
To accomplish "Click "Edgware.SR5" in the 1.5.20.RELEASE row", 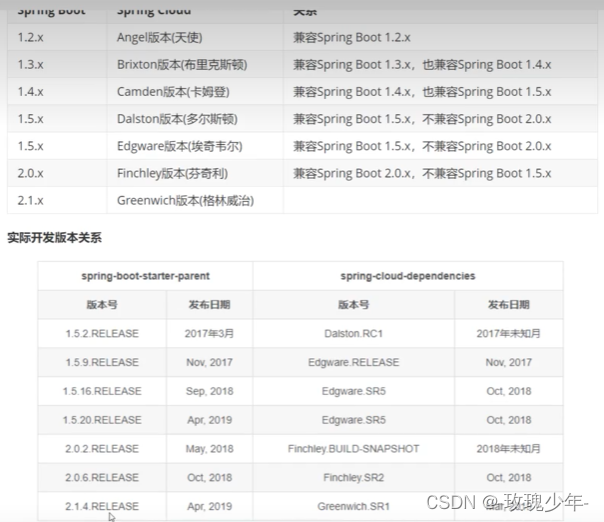I will (x=353, y=420).
